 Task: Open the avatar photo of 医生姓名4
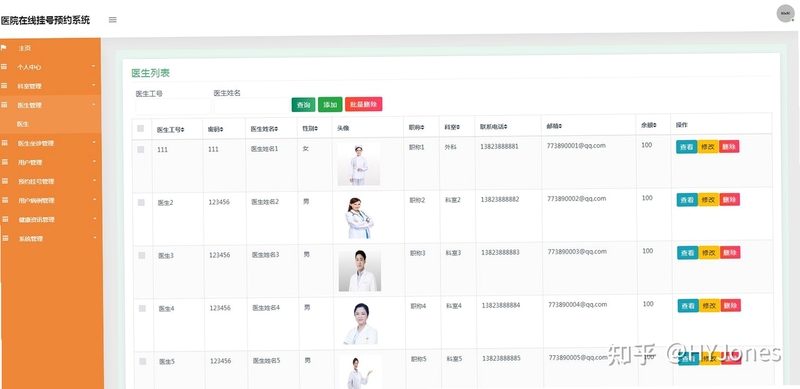(x=361, y=324)
